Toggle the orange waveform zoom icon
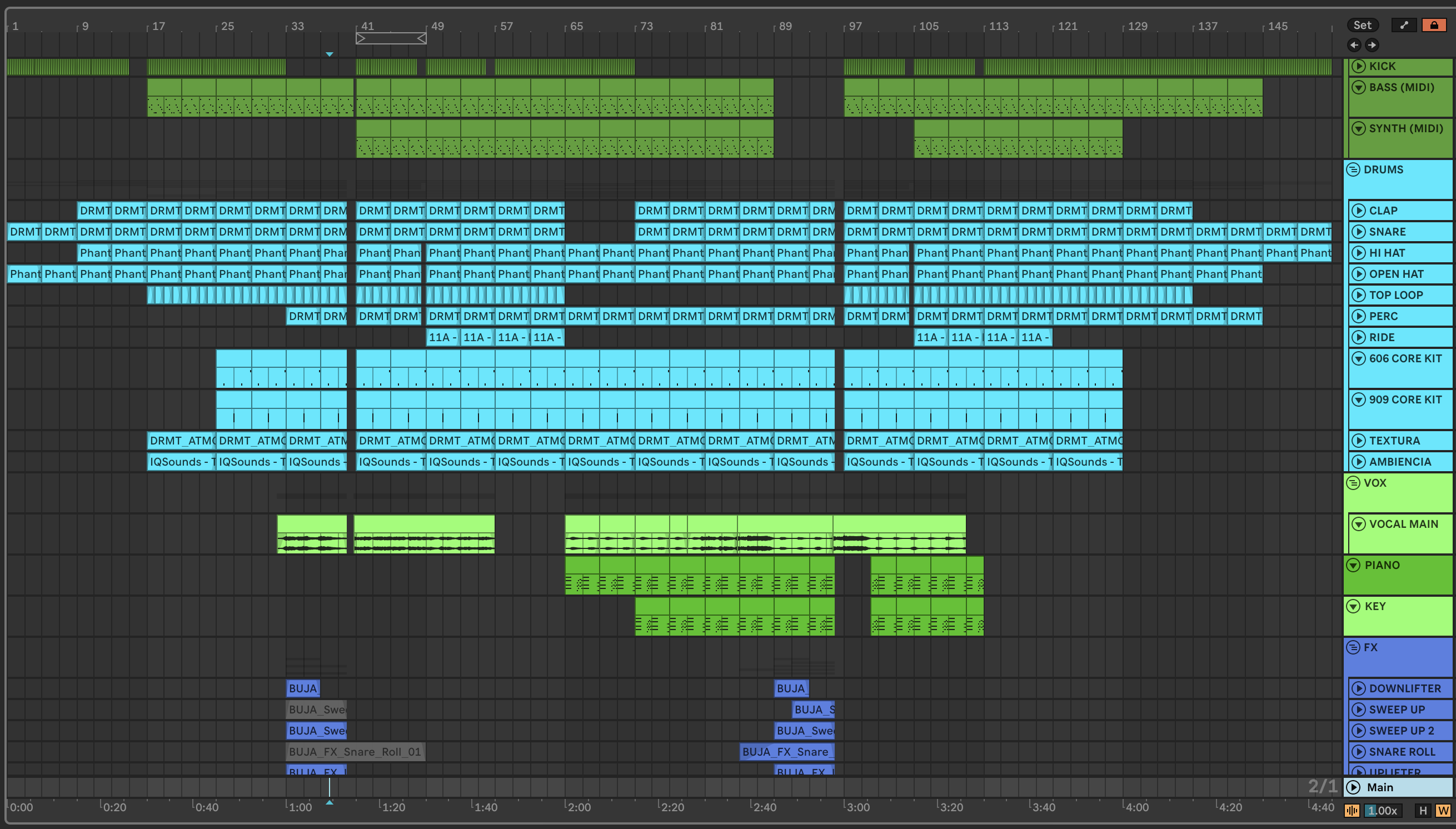Screen dimensions: 1456x829 1352,811
